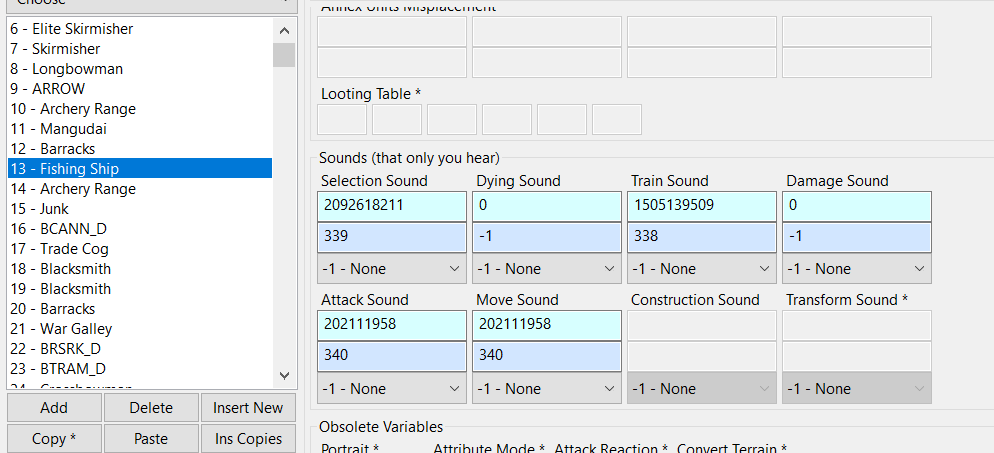Click the Ins Copies button

(x=249, y=438)
